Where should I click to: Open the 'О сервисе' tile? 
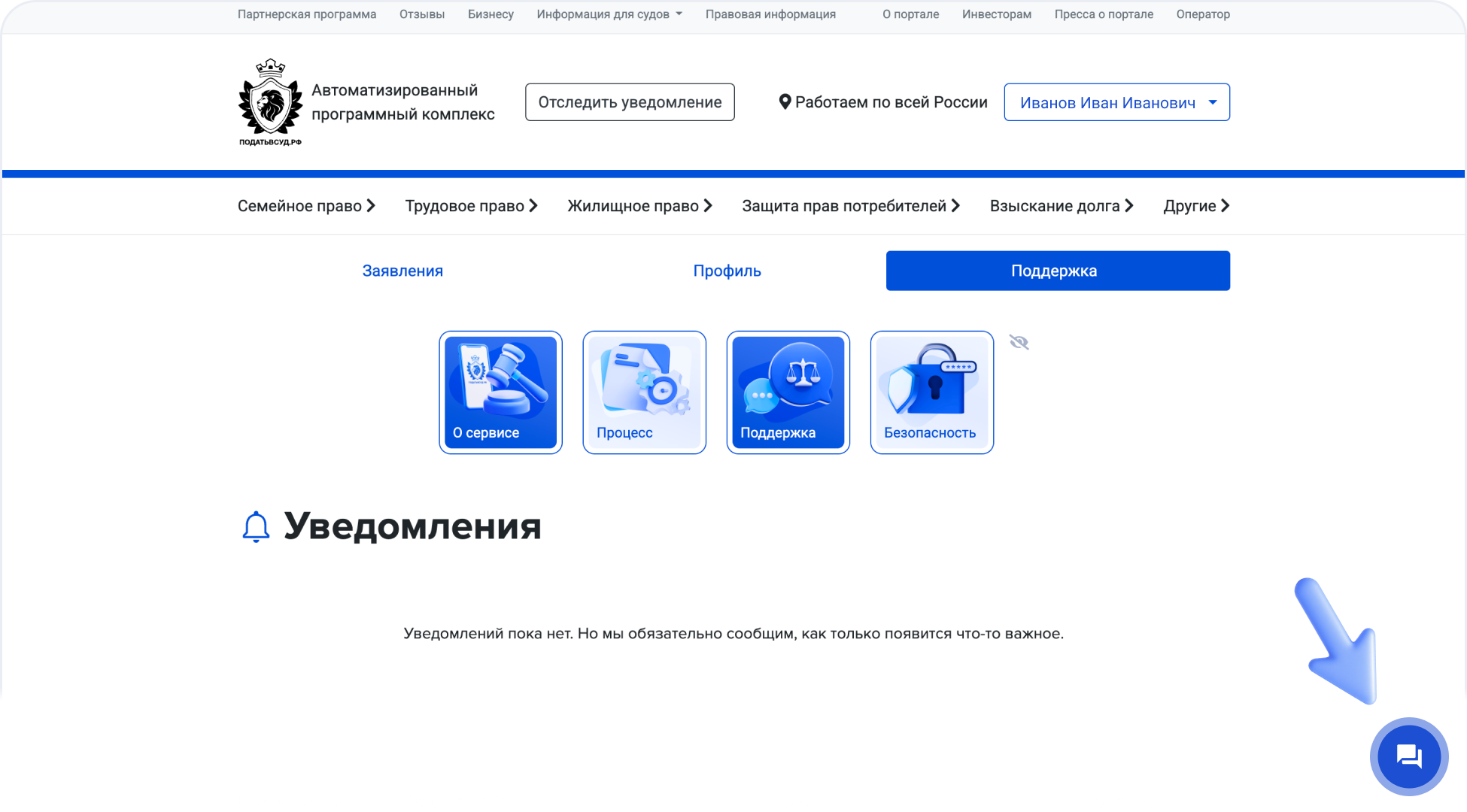(x=501, y=392)
